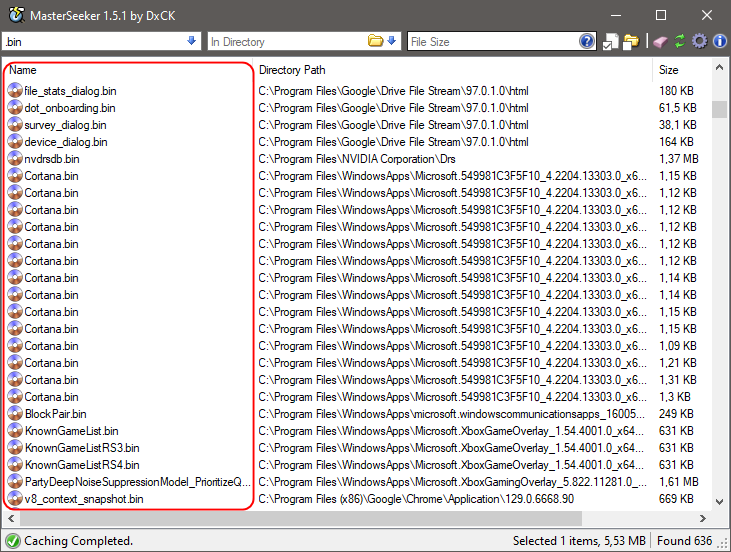This screenshot has width=731, height=552.
Task: Click the file icon beside KnownGameListRS4.bin
Action: pos(15,464)
